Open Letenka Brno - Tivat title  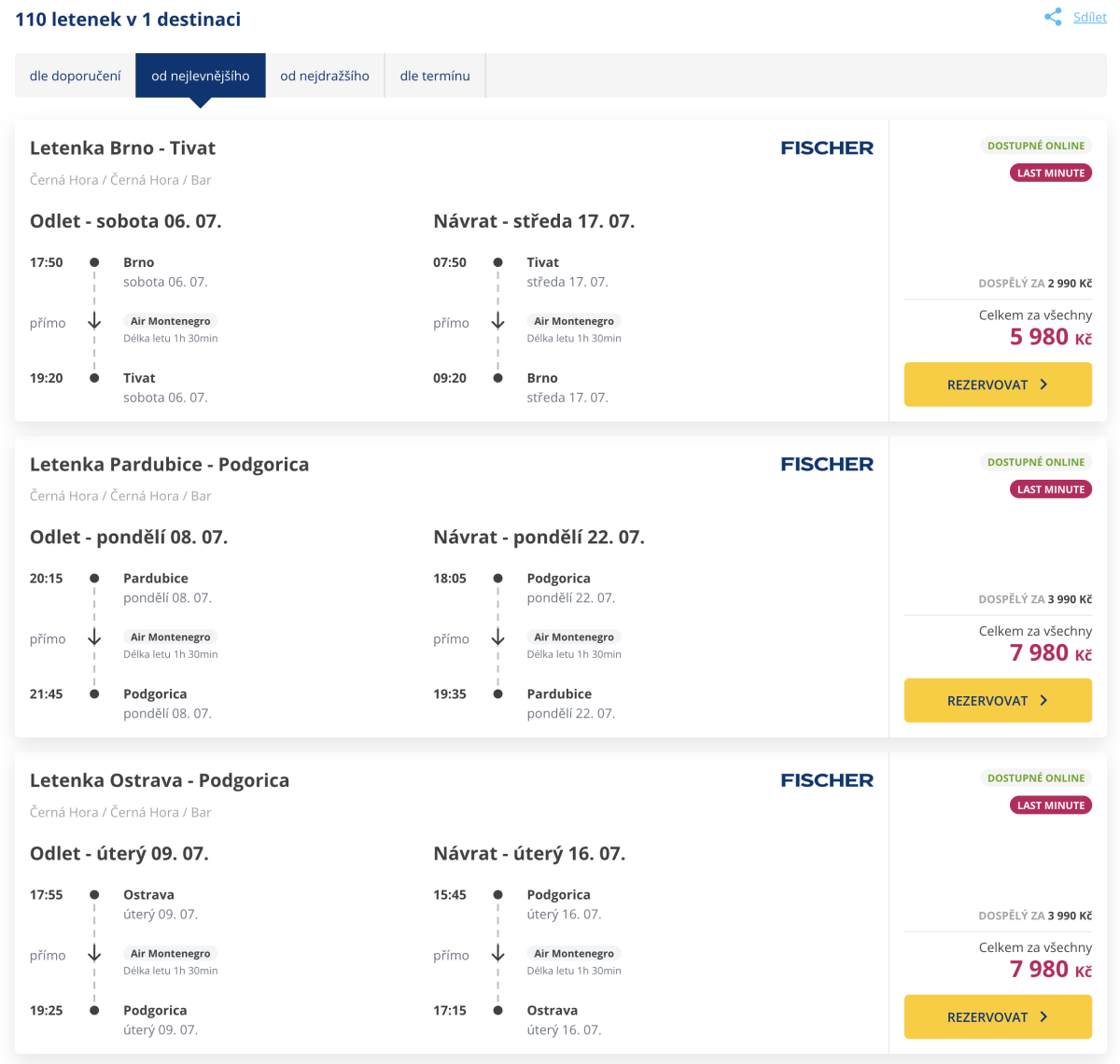pyautogui.click(x=122, y=147)
